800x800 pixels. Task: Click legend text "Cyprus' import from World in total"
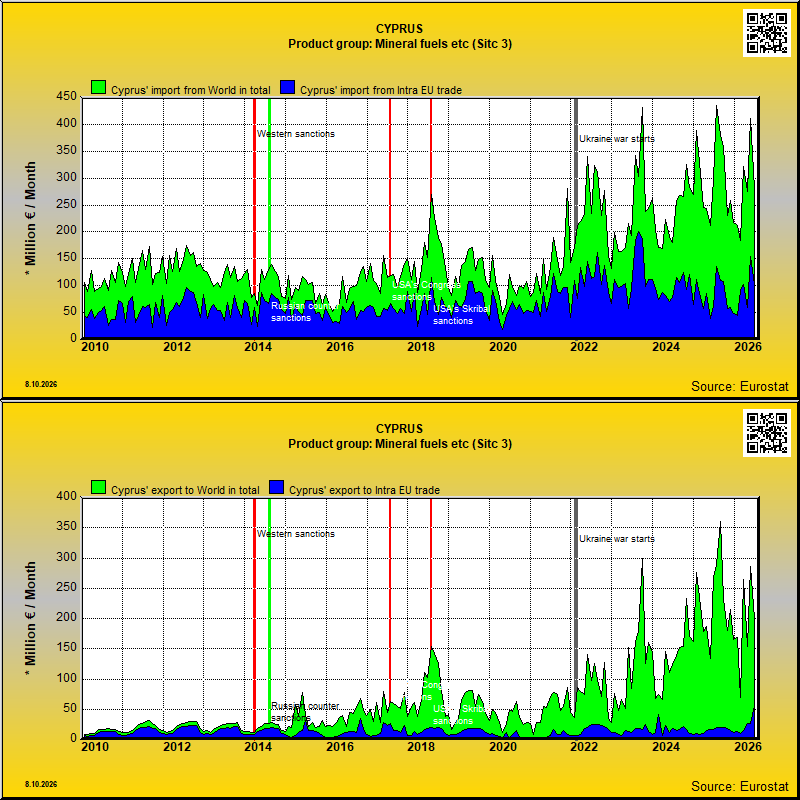[x=191, y=90]
